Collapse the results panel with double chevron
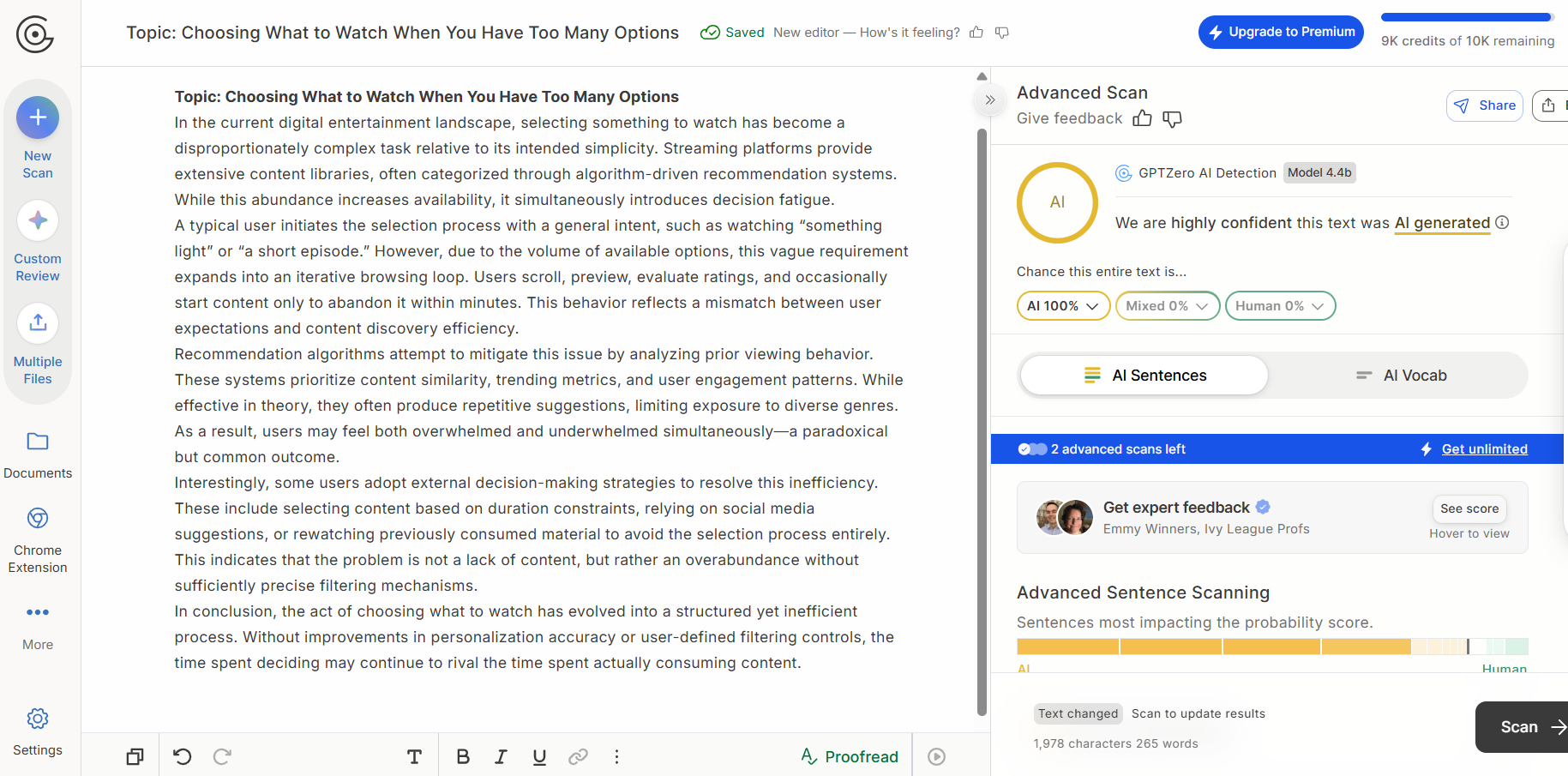The width and height of the screenshot is (1568, 776). pos(990,99)
